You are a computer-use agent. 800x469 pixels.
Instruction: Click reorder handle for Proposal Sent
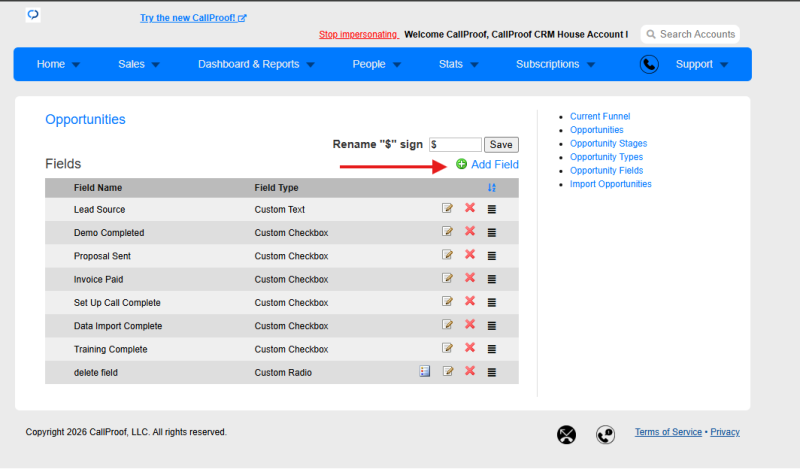492,256
